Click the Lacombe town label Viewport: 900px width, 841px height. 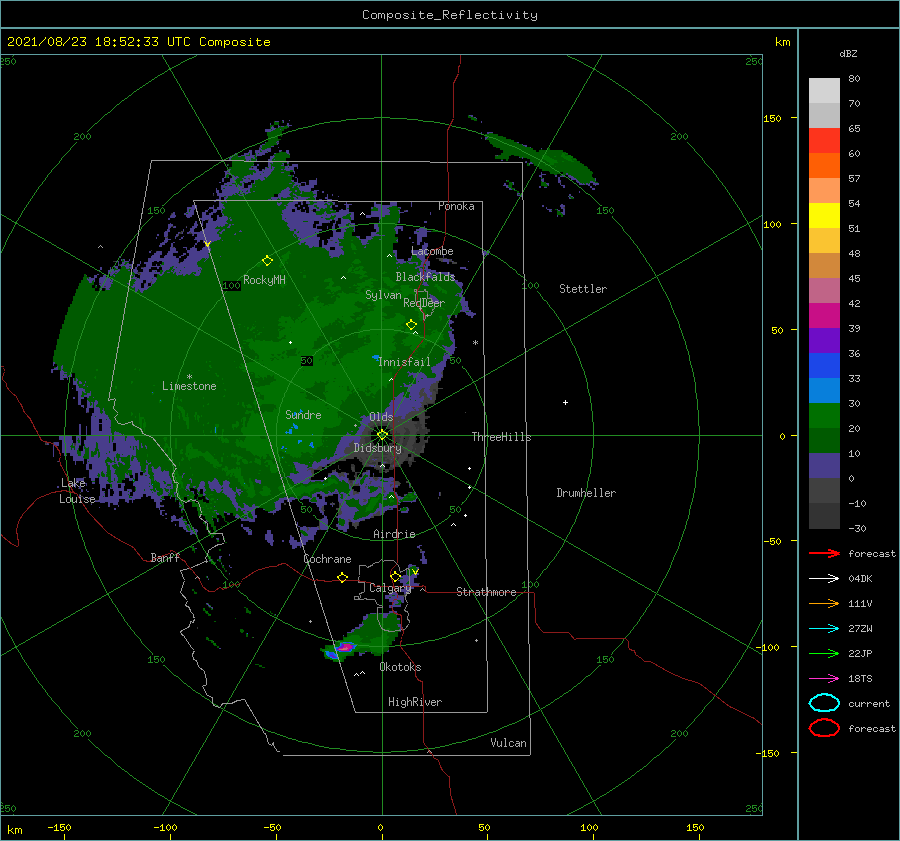click(x=432, y=251)
